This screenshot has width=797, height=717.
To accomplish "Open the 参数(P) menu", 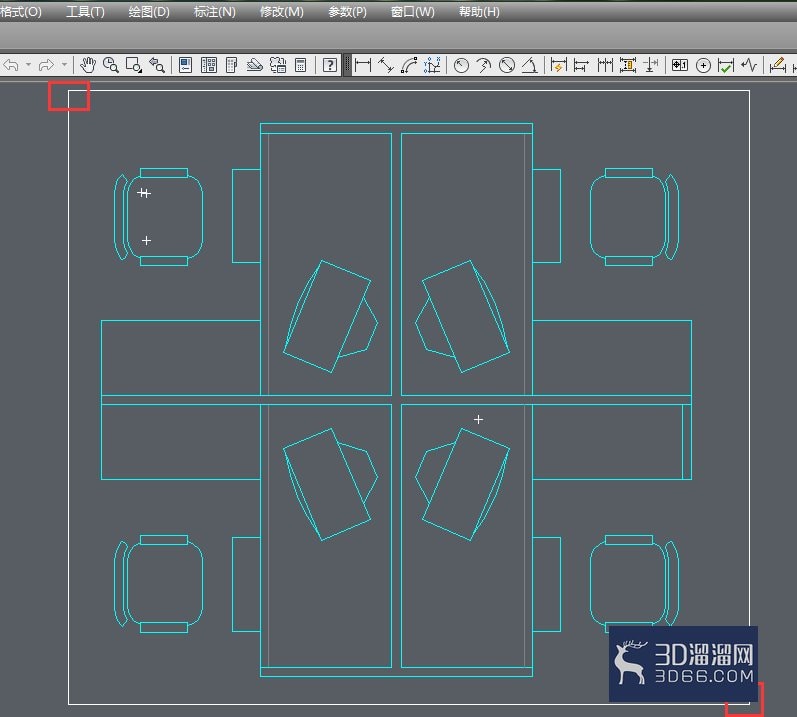I will [x=347, y=11].
